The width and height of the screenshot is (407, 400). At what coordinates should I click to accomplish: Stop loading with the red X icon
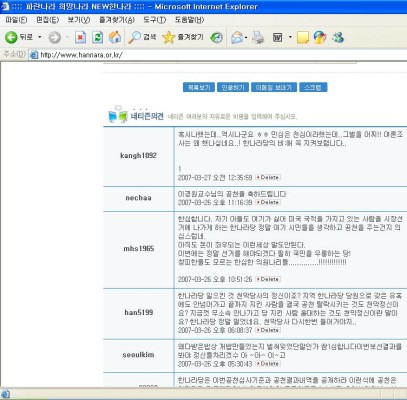pos(80,37)
